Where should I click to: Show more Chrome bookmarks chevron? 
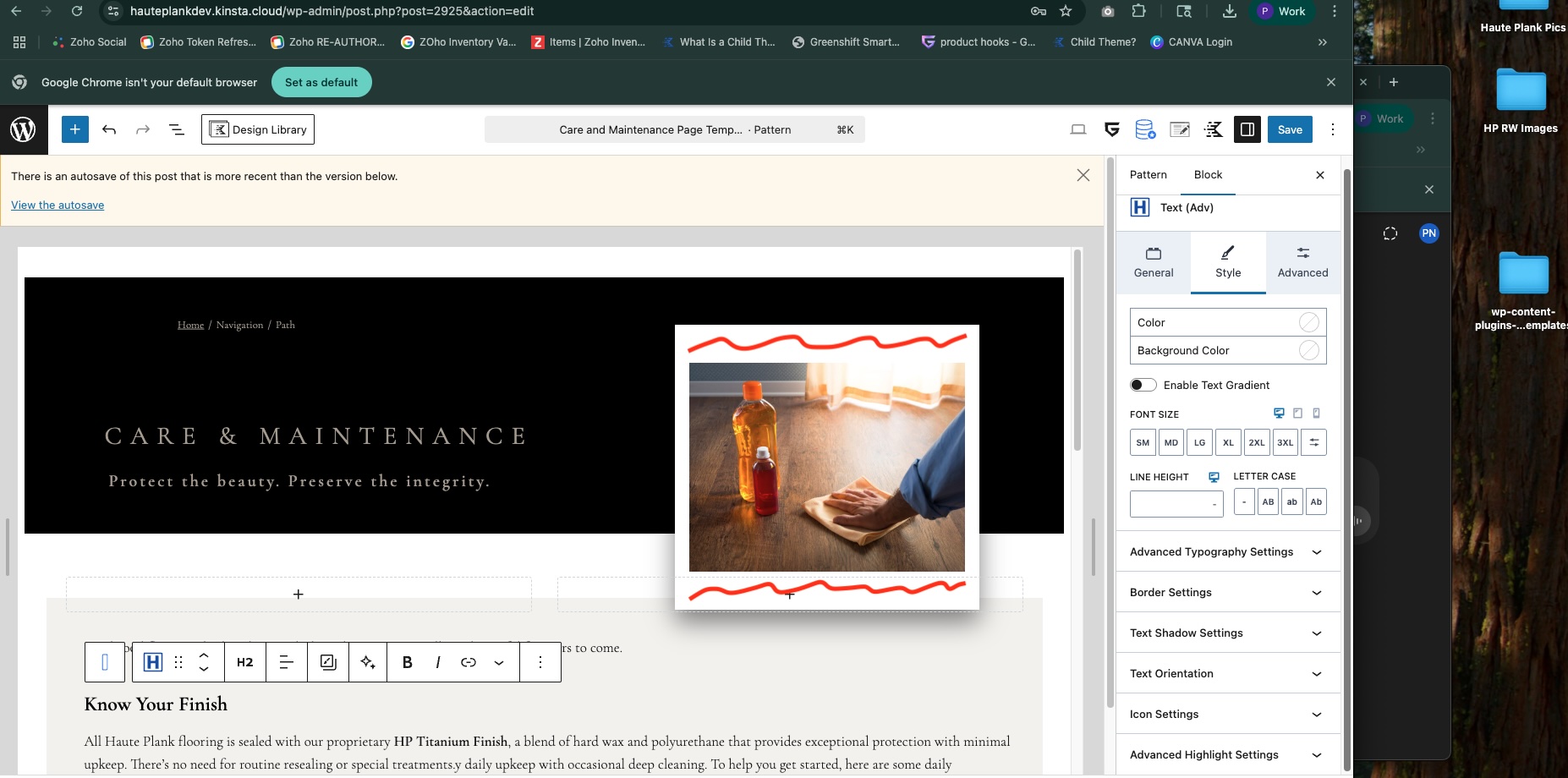coord(1323,41)
